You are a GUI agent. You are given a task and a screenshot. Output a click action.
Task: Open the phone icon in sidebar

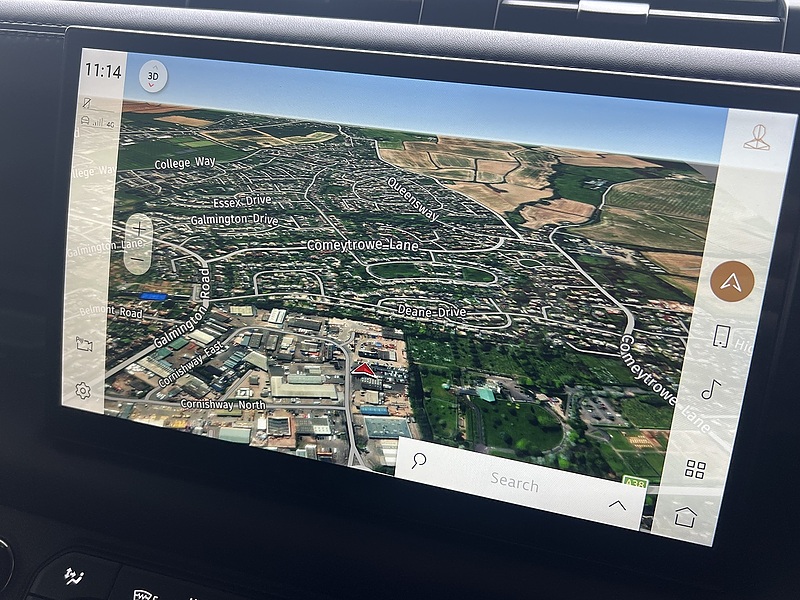720,336
